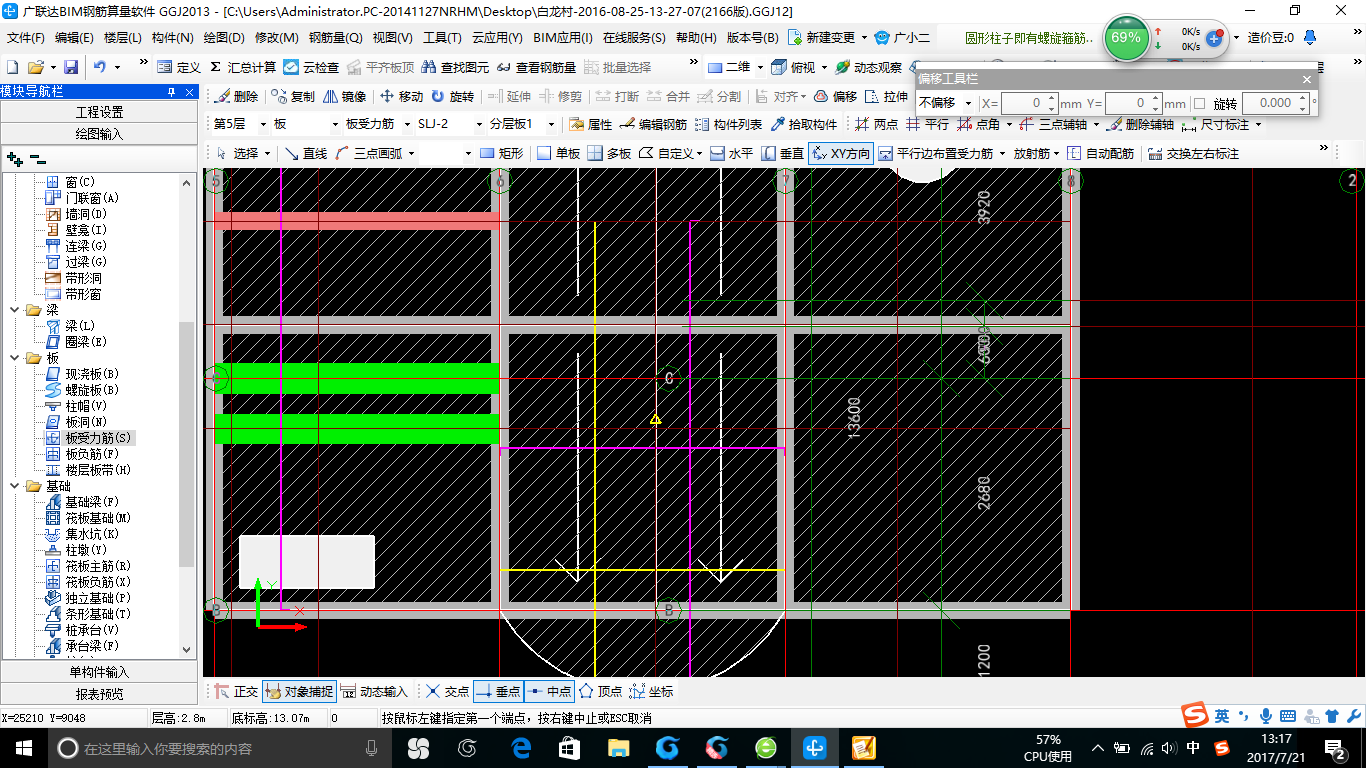Choose 单板 single slab mode
Screen dimensions: 1366x768
click(x=558, y=153)
